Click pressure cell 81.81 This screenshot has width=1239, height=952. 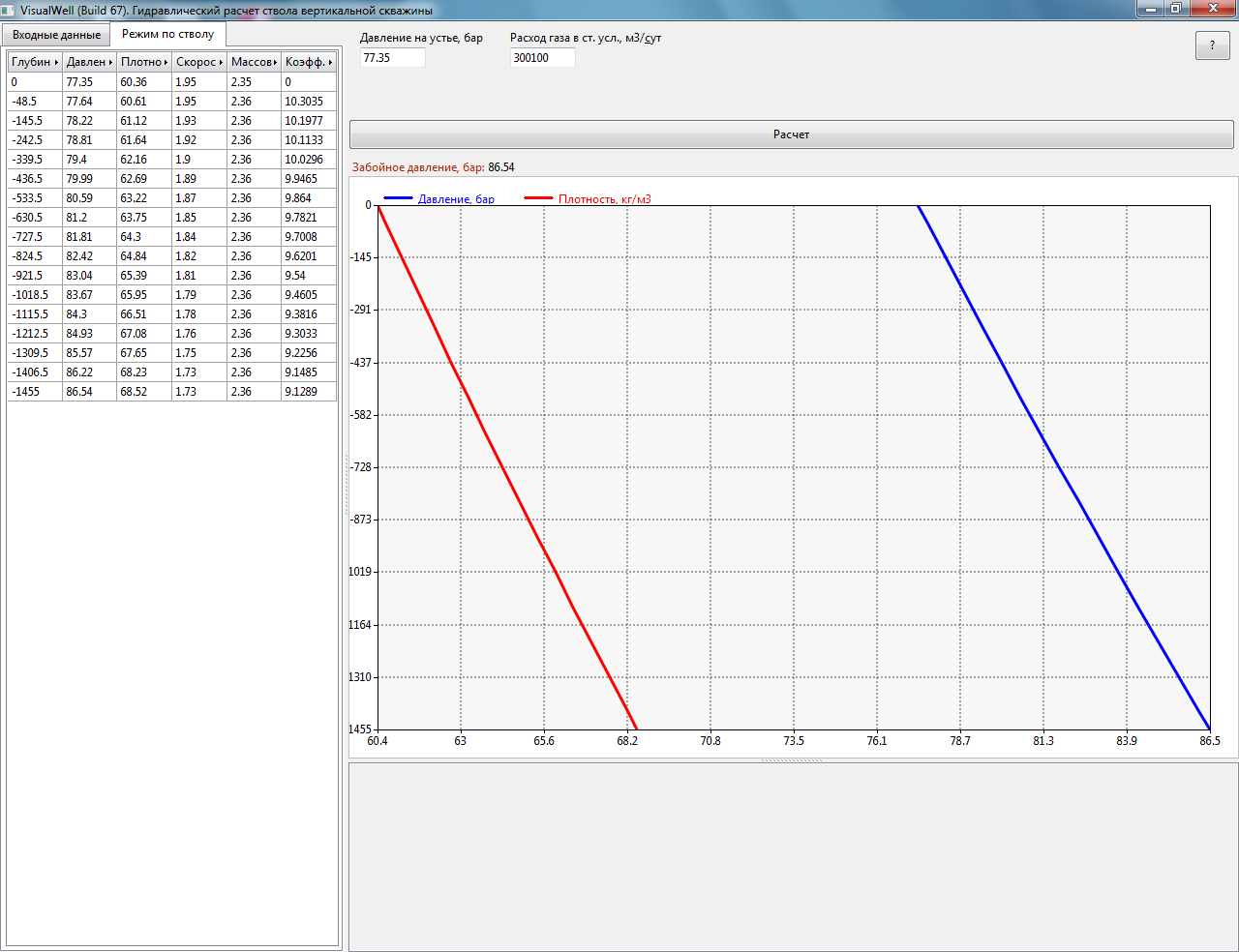click(89, 237)
